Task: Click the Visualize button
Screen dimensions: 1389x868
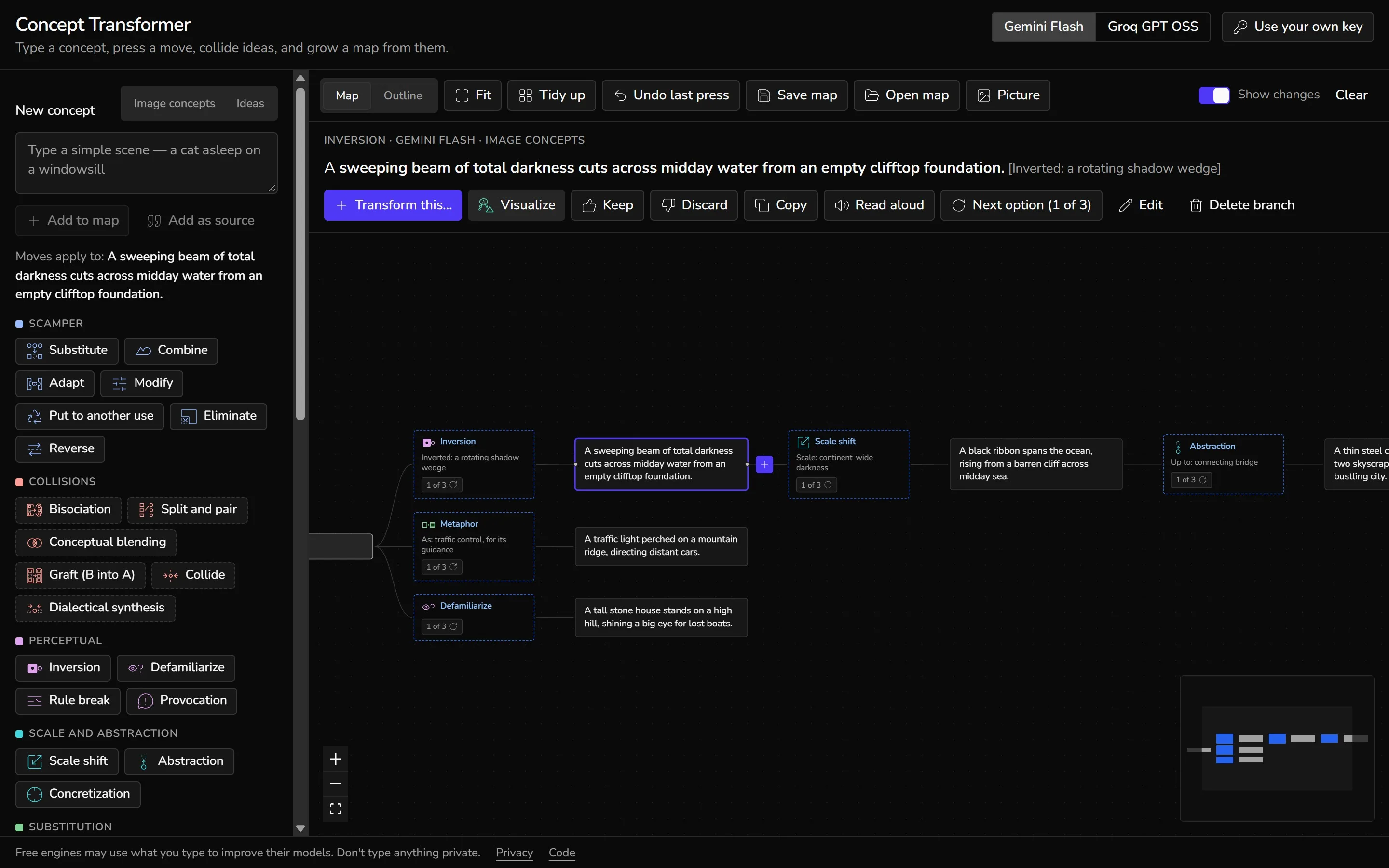Action: [516, 205]
